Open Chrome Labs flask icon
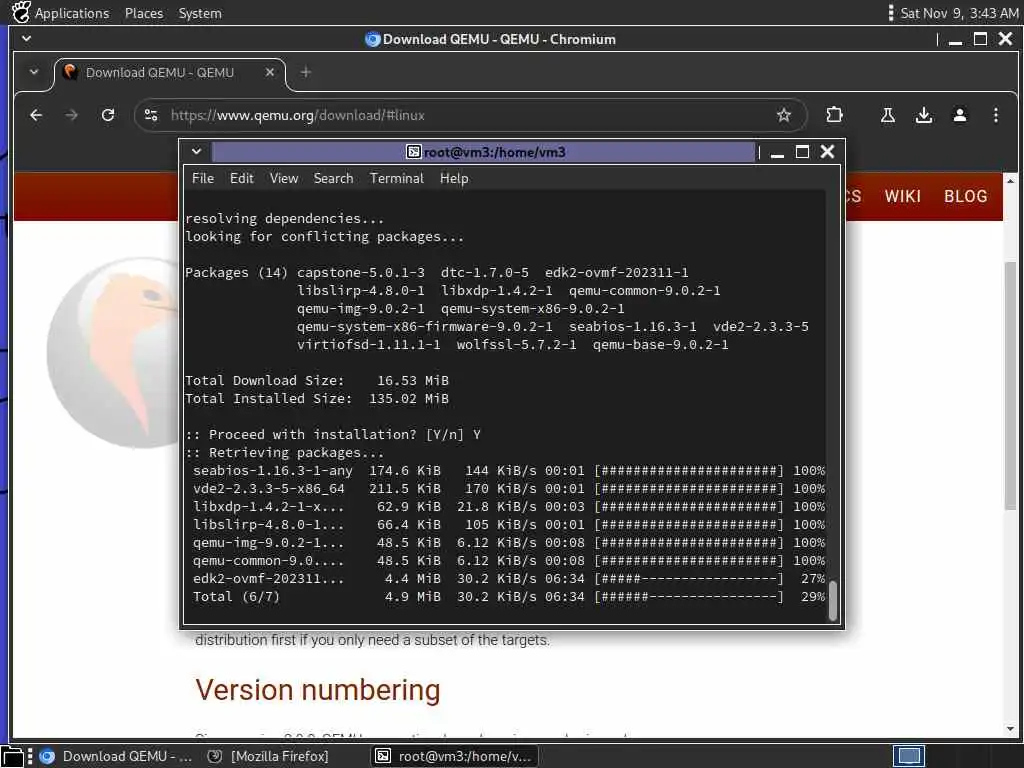 point(888,116)
